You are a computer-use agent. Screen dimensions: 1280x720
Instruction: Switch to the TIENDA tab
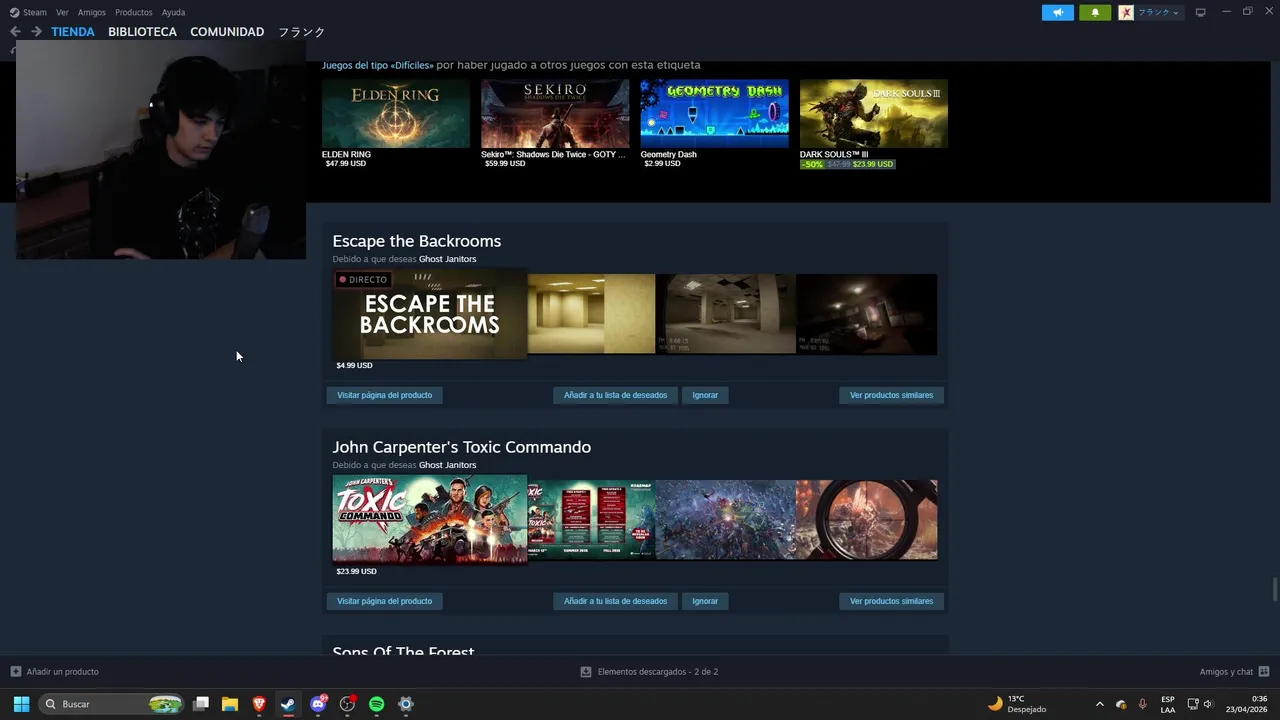(73, 32)
